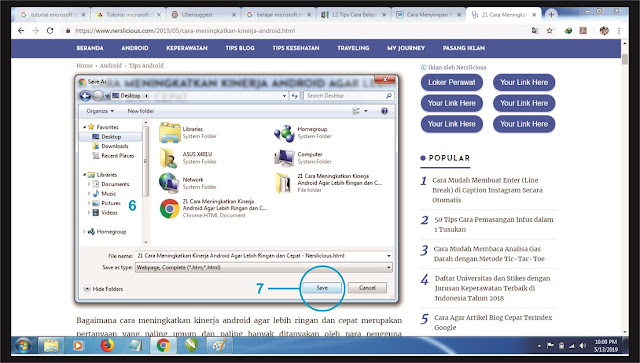Viewport: 640px width, 363px height.
Task: Open Desktop address path dropdown
Action: pos(284,96)
